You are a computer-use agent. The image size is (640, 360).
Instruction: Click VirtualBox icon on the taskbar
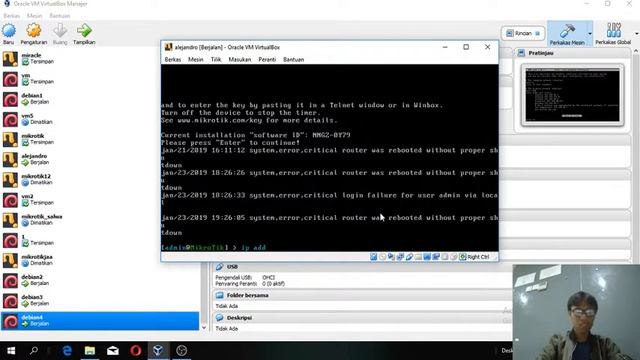158,351
